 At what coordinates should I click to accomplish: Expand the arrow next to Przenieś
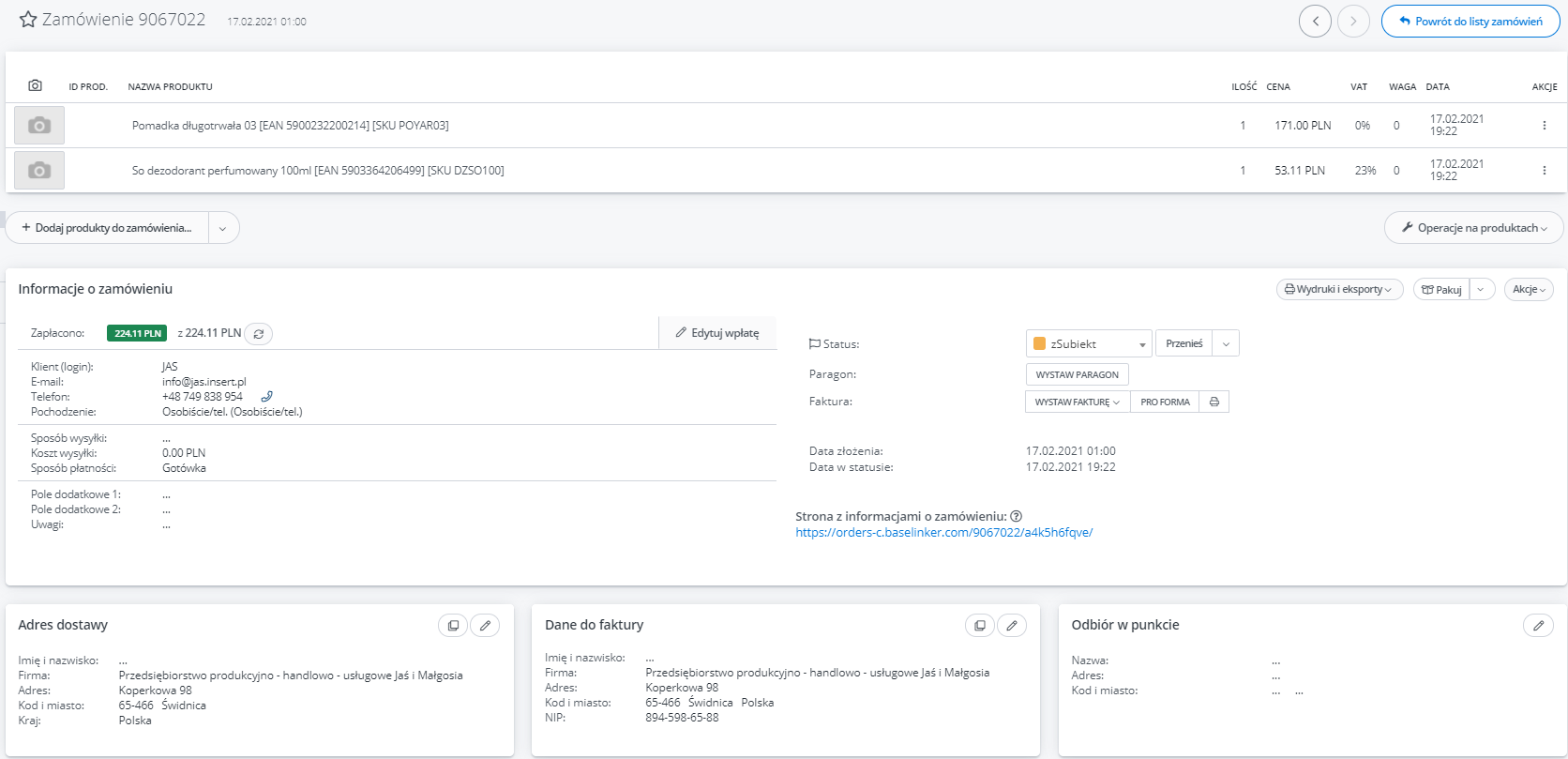(x=1226, y=343)
